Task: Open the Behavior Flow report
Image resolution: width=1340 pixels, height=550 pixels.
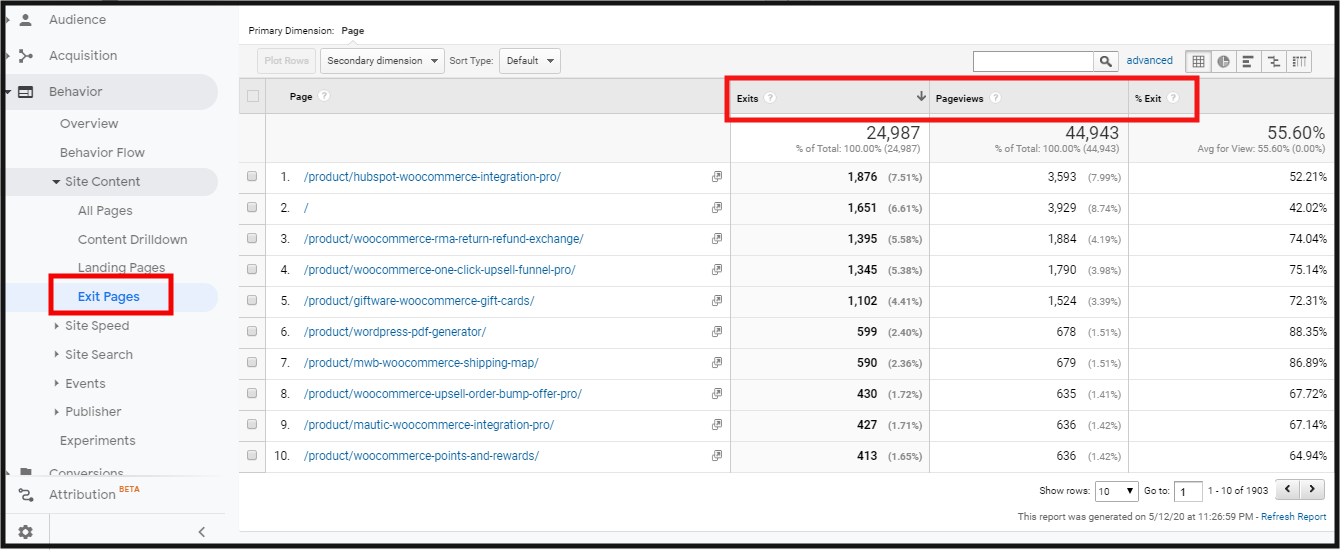Action: [102, 153]
